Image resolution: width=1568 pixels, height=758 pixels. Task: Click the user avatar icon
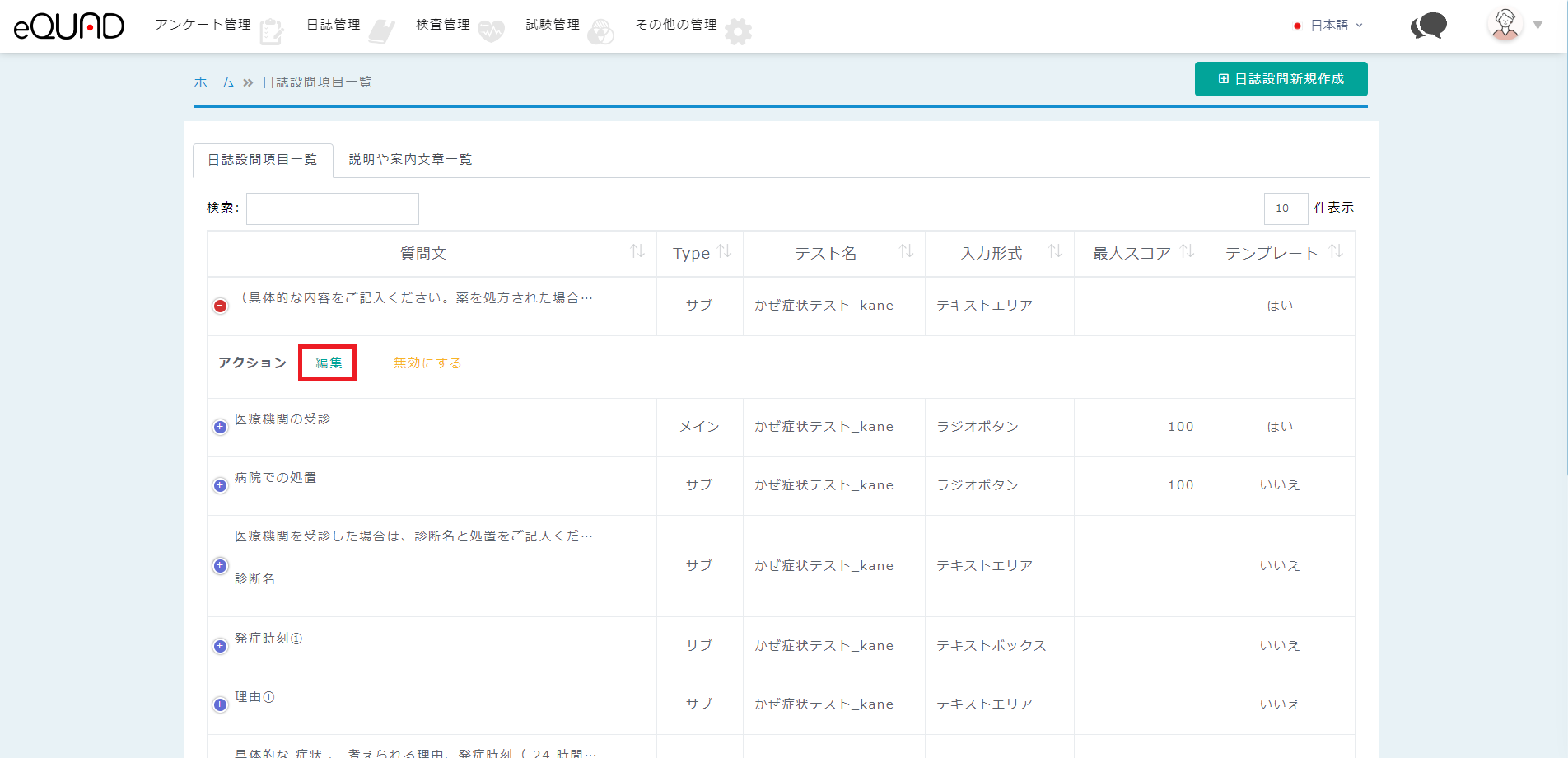point(1505,25)
